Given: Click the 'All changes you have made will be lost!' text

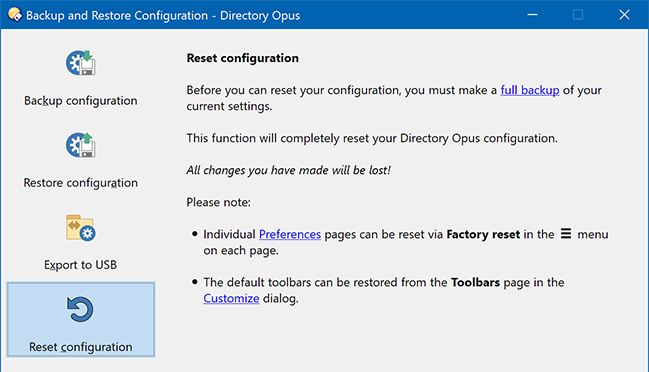Looking at the screenshot, I should click(x=288, y=170).
